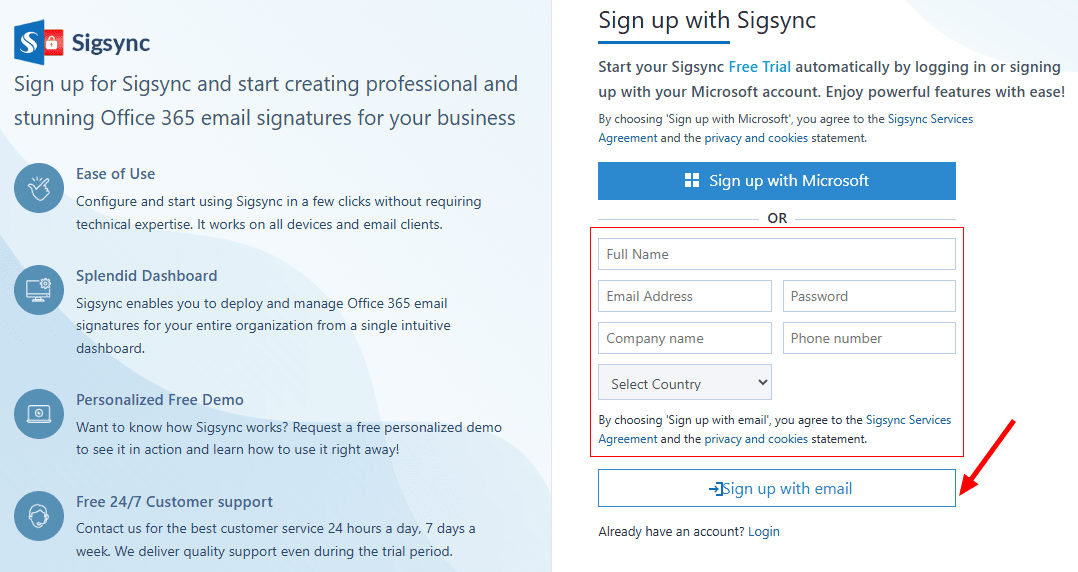The width and height of the screenshot is (1078, 572).
Task: Click the Sigsync brand name text
Action: pos(111,43)
